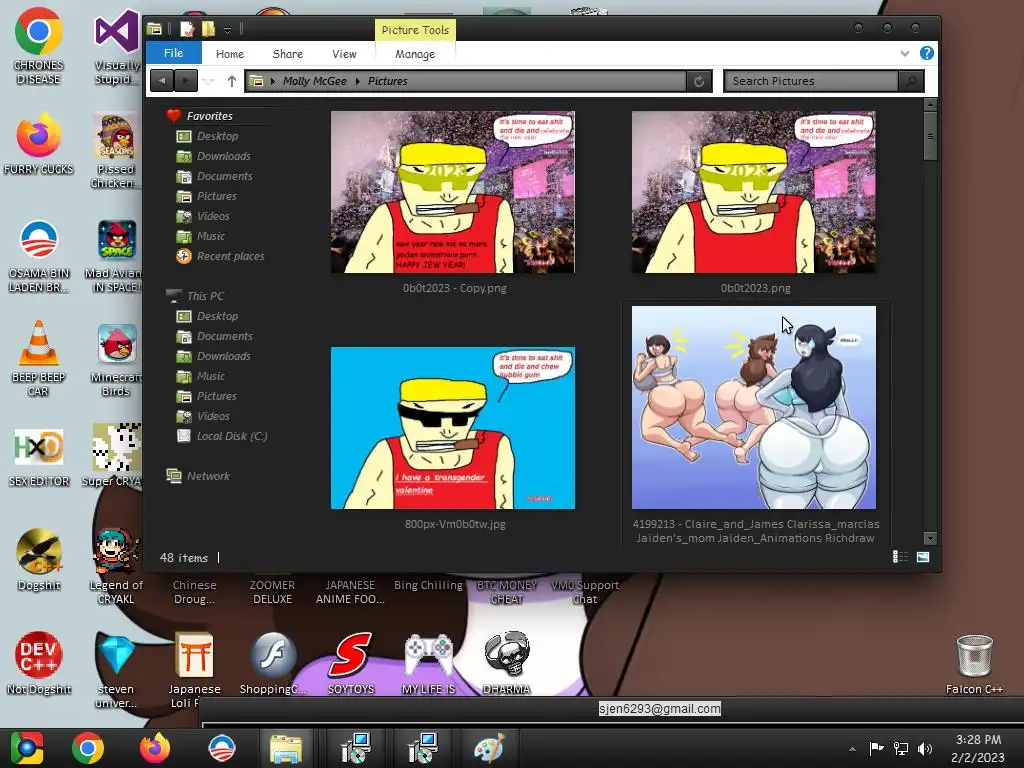Click the Start button on taskbar
1024x768 pixels.
[x=26, y=748]
